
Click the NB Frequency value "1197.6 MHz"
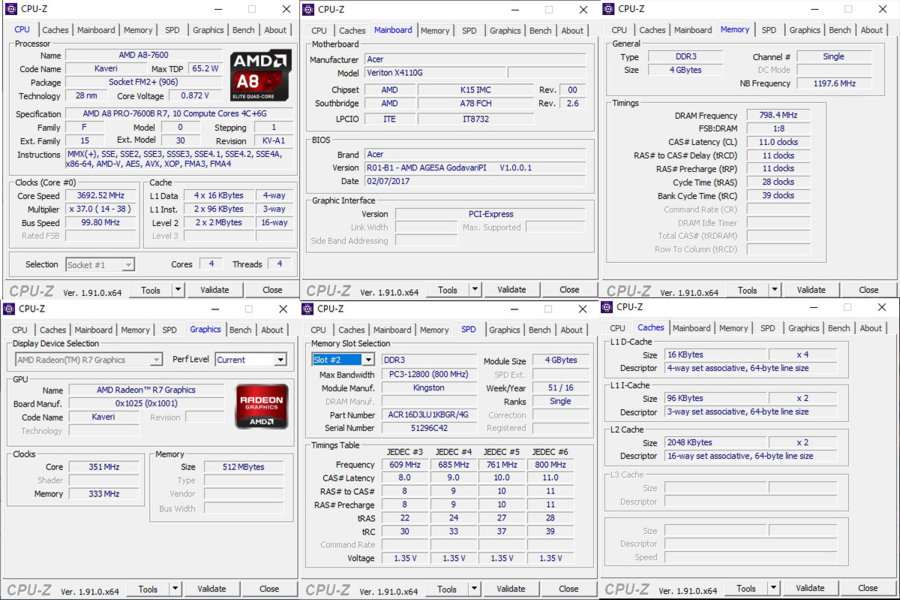click(x=834, y=83)
